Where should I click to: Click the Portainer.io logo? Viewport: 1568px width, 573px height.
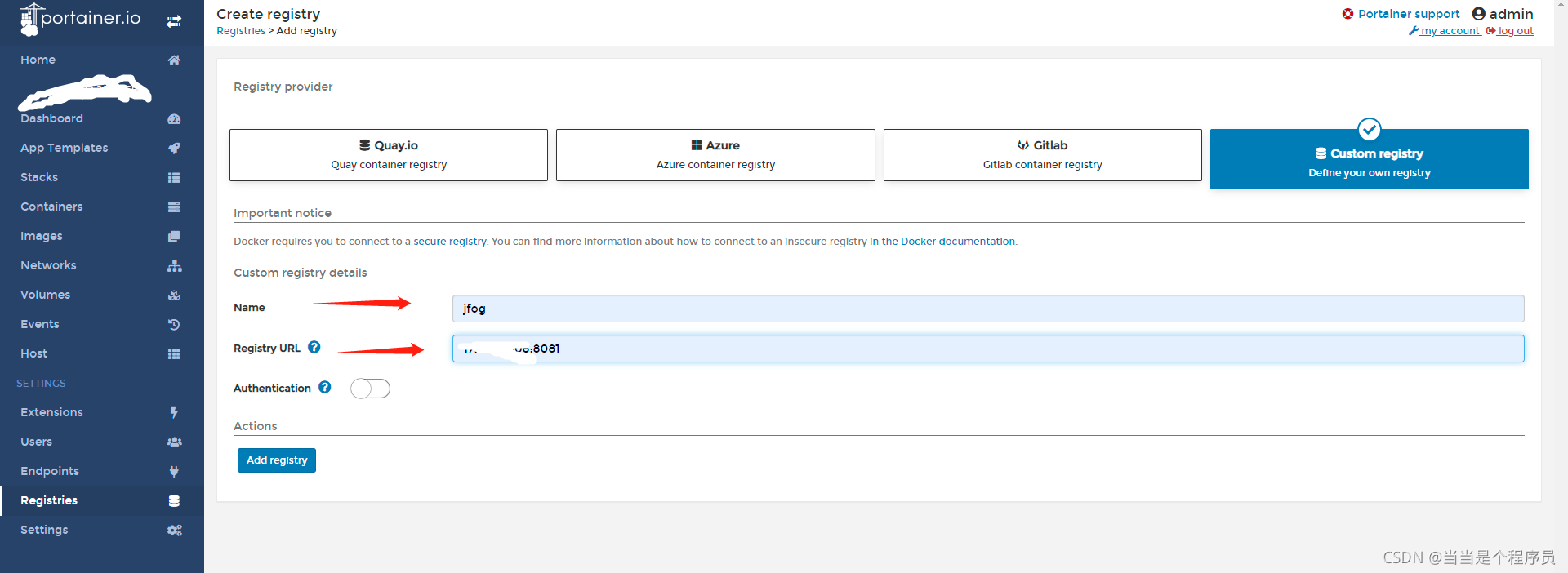tap(80, 19)
